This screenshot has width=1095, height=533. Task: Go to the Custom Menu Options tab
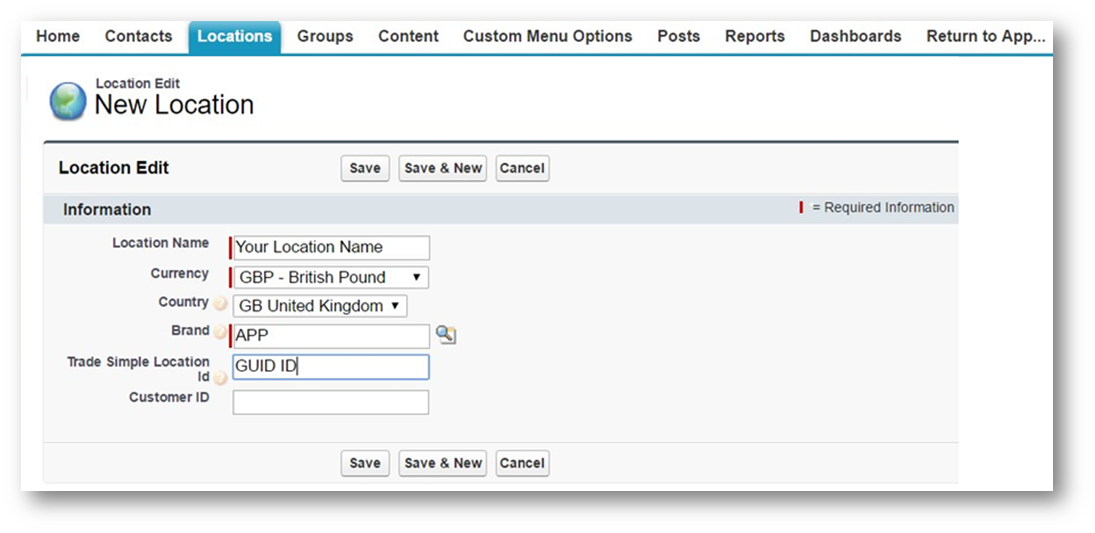[547, 36]
